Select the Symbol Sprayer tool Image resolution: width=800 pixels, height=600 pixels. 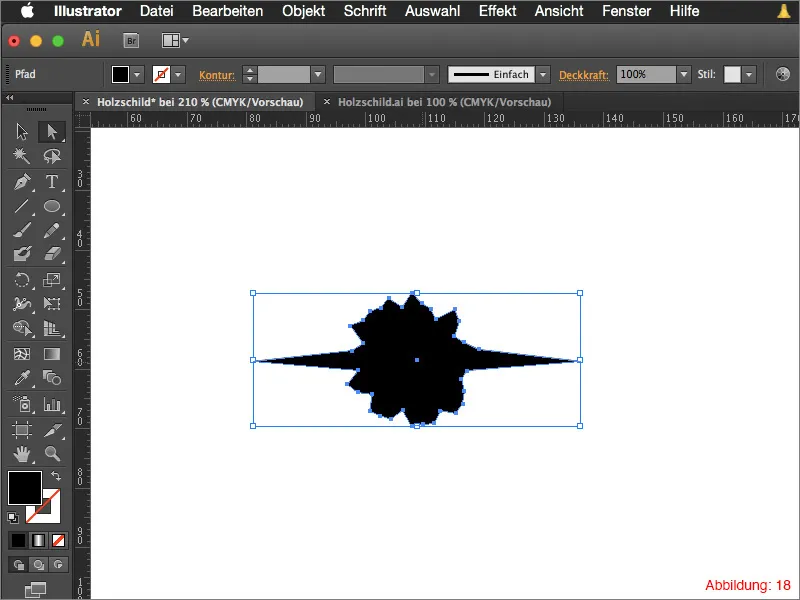[22, 404]
